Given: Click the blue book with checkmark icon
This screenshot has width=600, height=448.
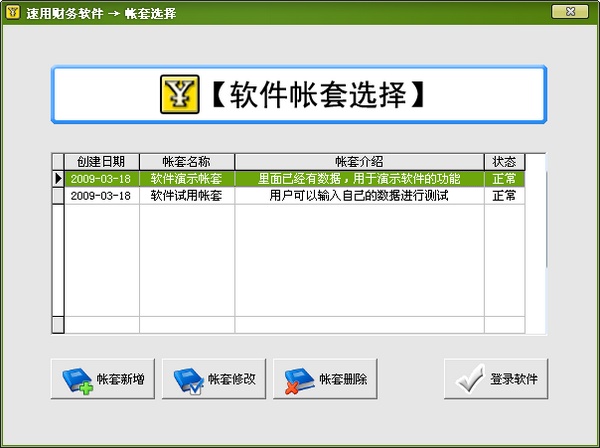Looking at the screenshot, I should tap(189, 380).
